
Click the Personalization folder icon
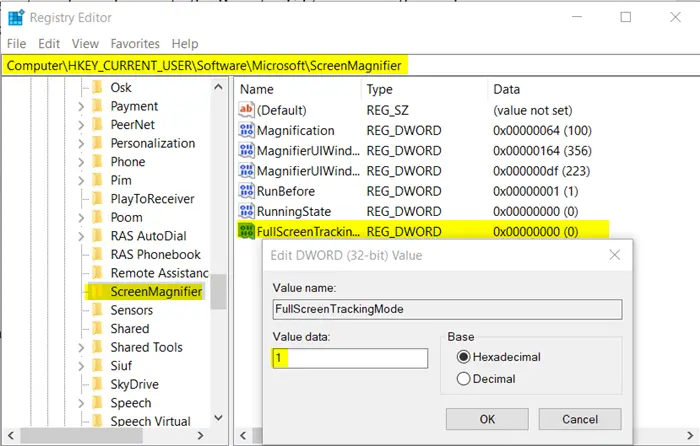pyautogui.click(x=97, y=143)
